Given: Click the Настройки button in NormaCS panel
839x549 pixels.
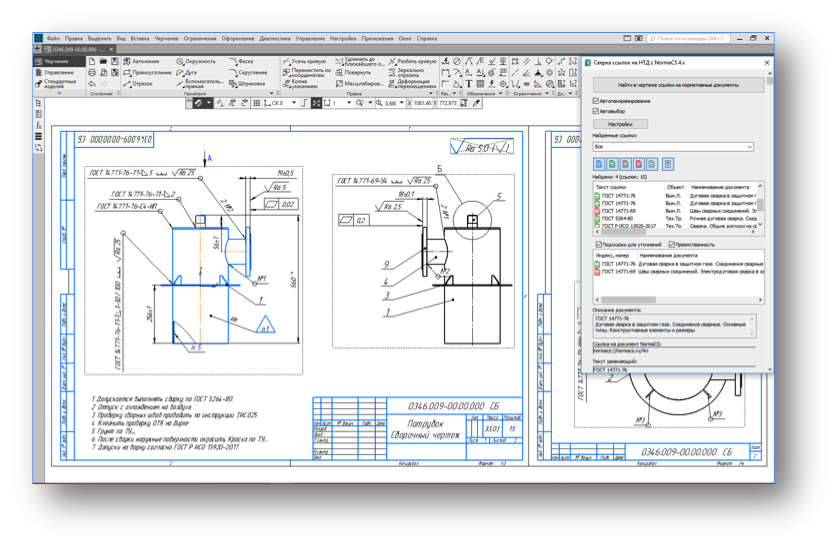Looking at the screenshot, I should (620, 124).
